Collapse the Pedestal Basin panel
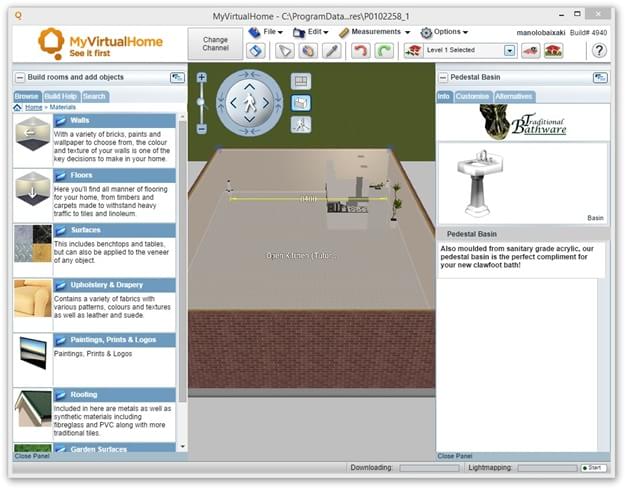The height and width of the screenshot is (489, 625). tap(443, 77)
